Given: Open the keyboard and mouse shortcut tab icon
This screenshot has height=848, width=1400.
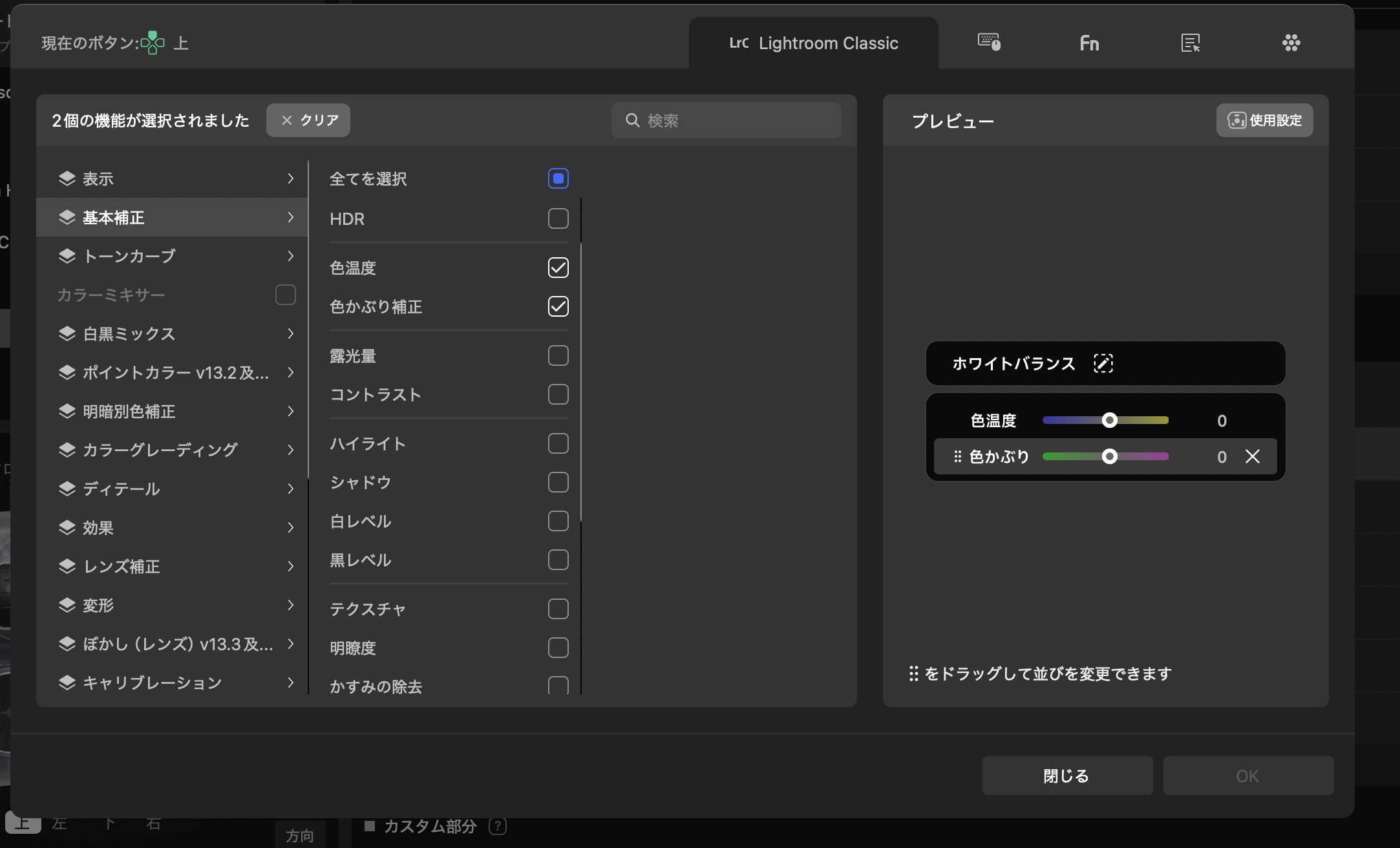Looking at the screenshot, I should (x=989, y=43).
